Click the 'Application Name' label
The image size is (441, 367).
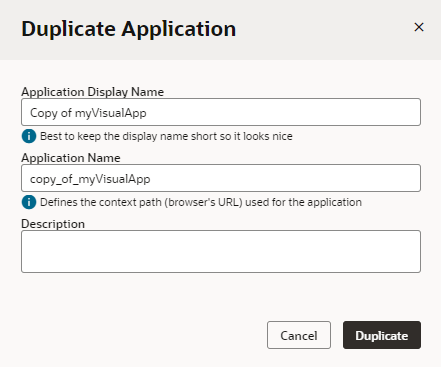coord(71,158)
